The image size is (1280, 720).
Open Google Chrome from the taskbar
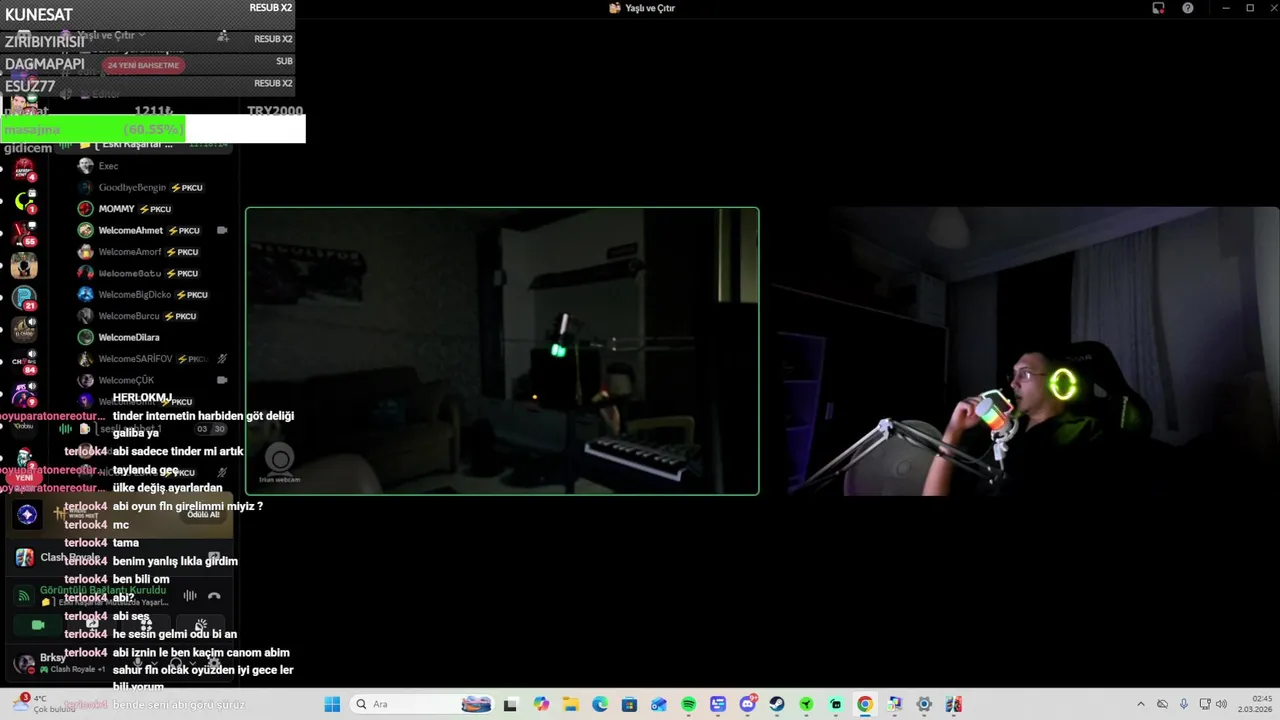(865, 704)
